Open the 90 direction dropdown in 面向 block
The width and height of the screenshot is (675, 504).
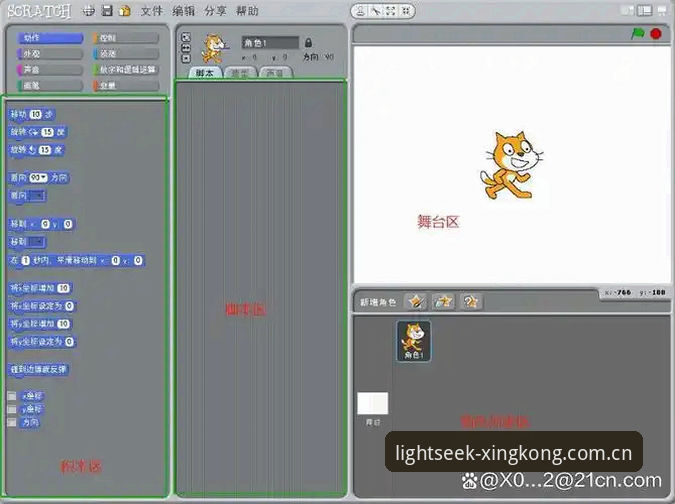(38, 177)
